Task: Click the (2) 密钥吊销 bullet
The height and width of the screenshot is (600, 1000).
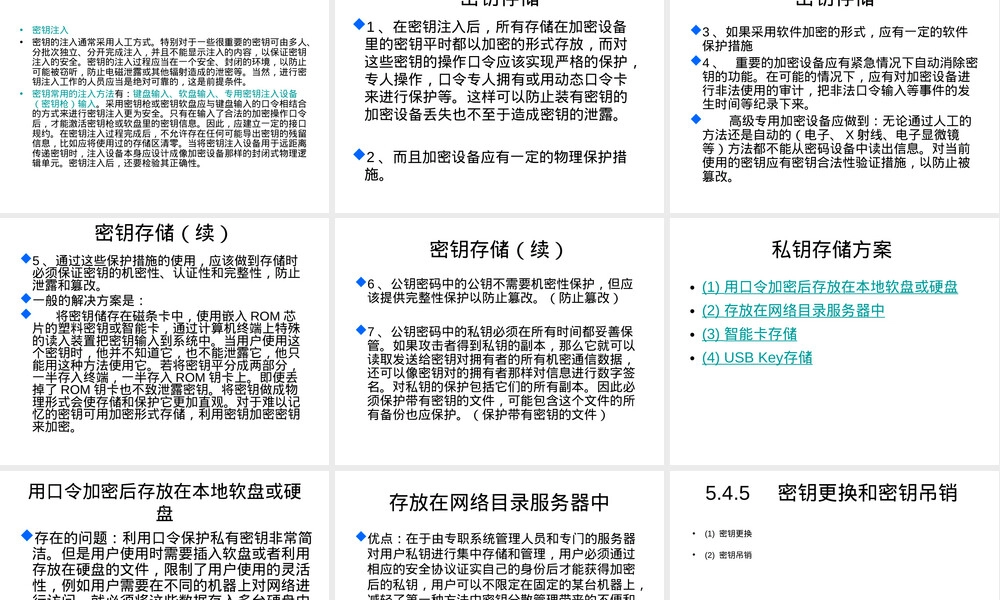Action: point(728,555)
